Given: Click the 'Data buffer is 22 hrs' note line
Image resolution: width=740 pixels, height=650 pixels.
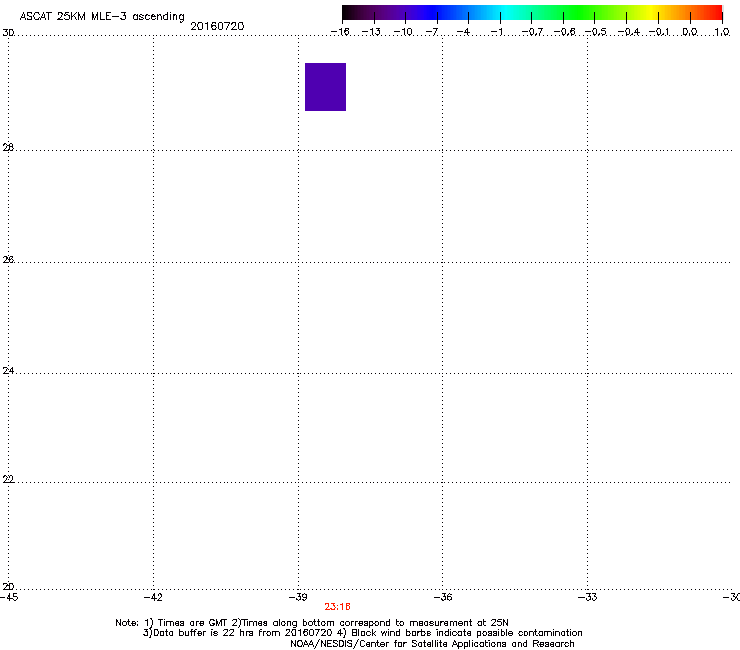Looking at the screenshot, I should [x=362, y=633].
